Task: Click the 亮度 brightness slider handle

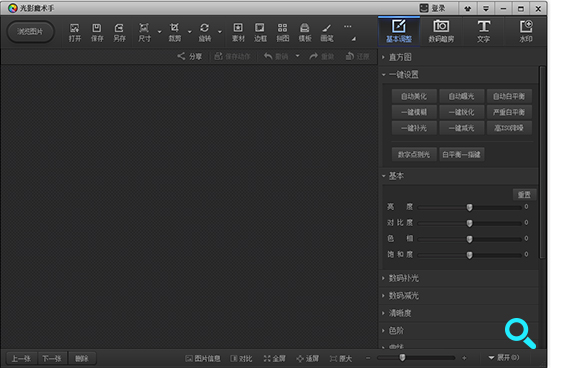Action: pos(470,207)
